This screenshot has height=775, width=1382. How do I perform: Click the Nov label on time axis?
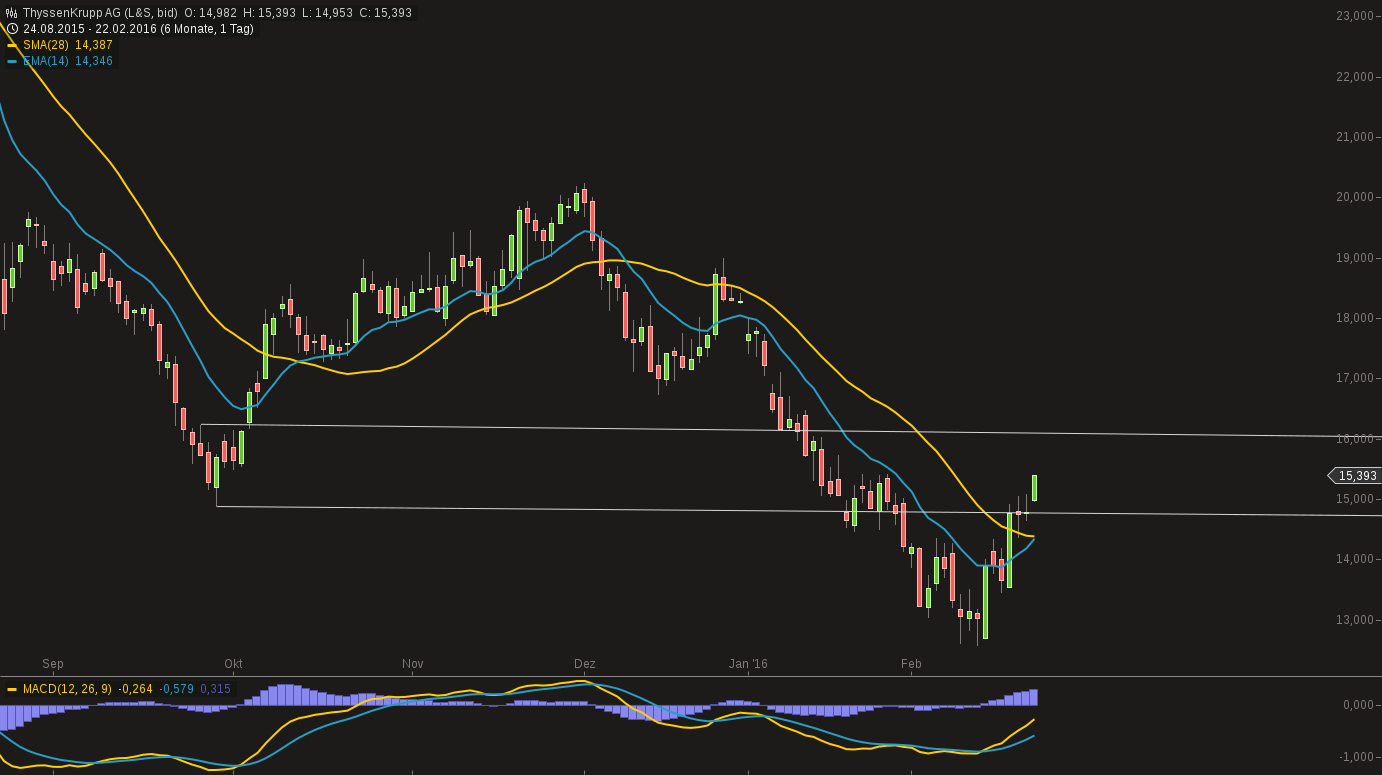pyautogui.click(x=413, y=664)
